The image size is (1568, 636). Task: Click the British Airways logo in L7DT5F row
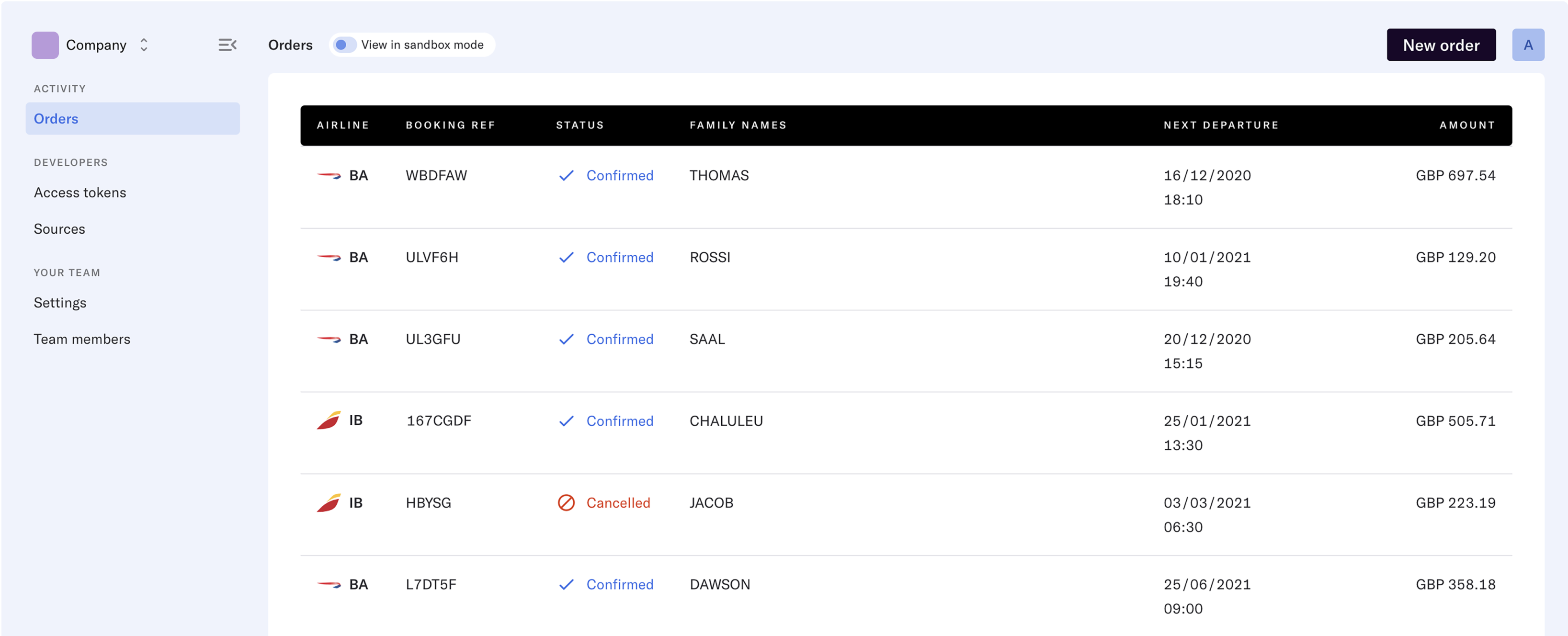click(329, 585)
